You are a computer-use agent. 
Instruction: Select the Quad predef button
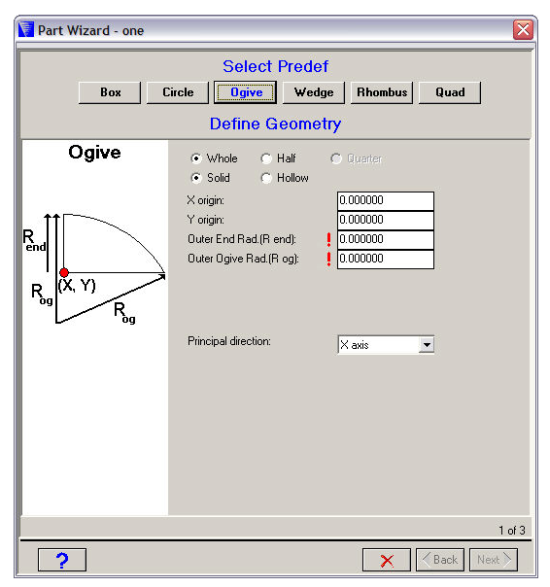click(450, 92)
